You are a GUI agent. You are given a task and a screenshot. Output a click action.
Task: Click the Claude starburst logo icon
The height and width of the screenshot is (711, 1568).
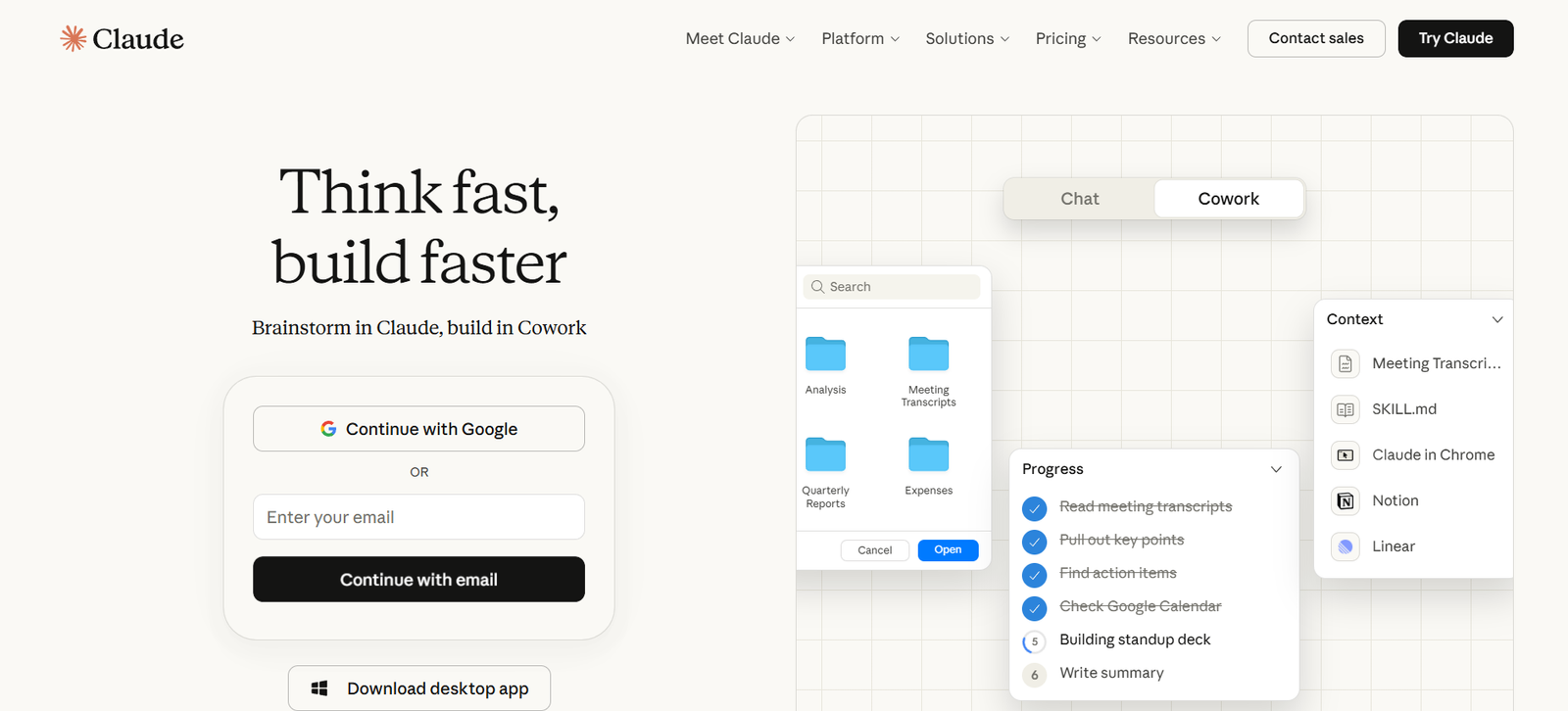click(x=73, y=38)
